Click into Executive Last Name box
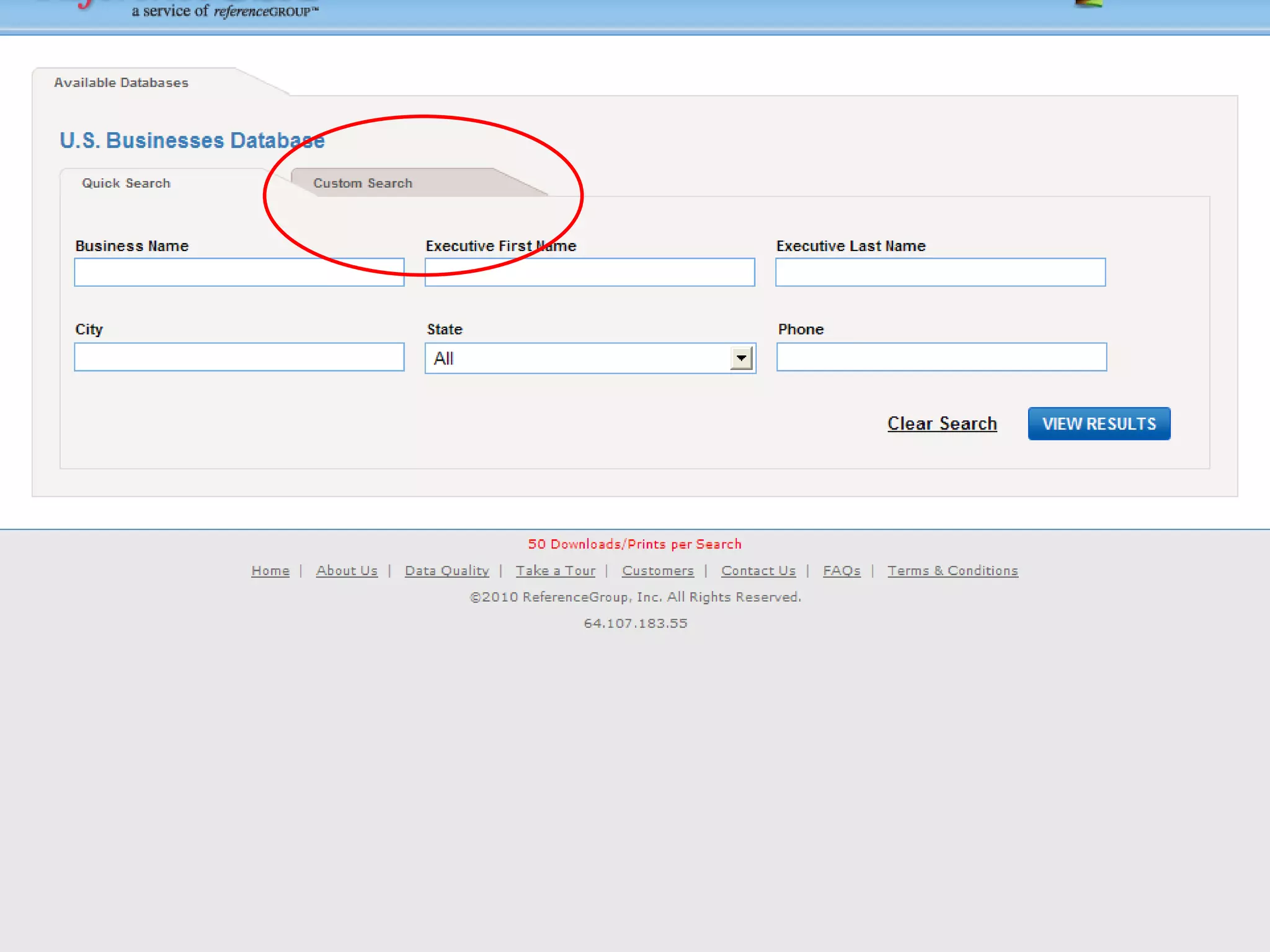This screenshot has height=952, width=1270. (x=940, y=273)
